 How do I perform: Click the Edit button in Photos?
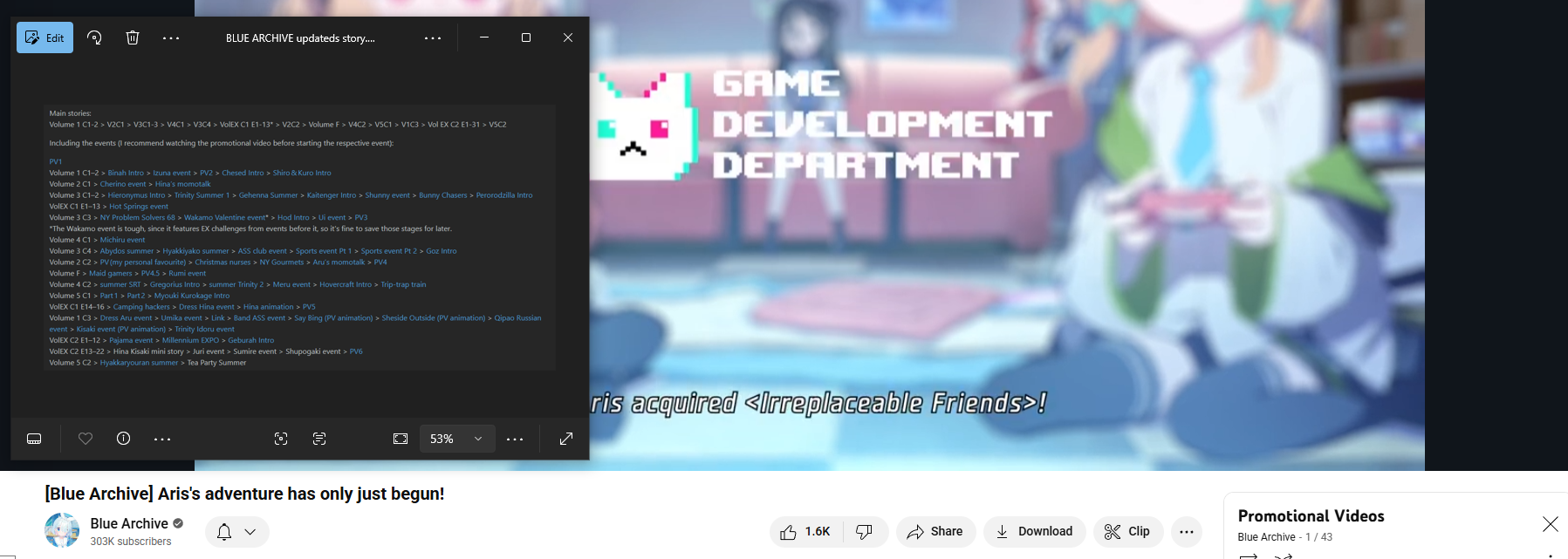tap(45, 37)
